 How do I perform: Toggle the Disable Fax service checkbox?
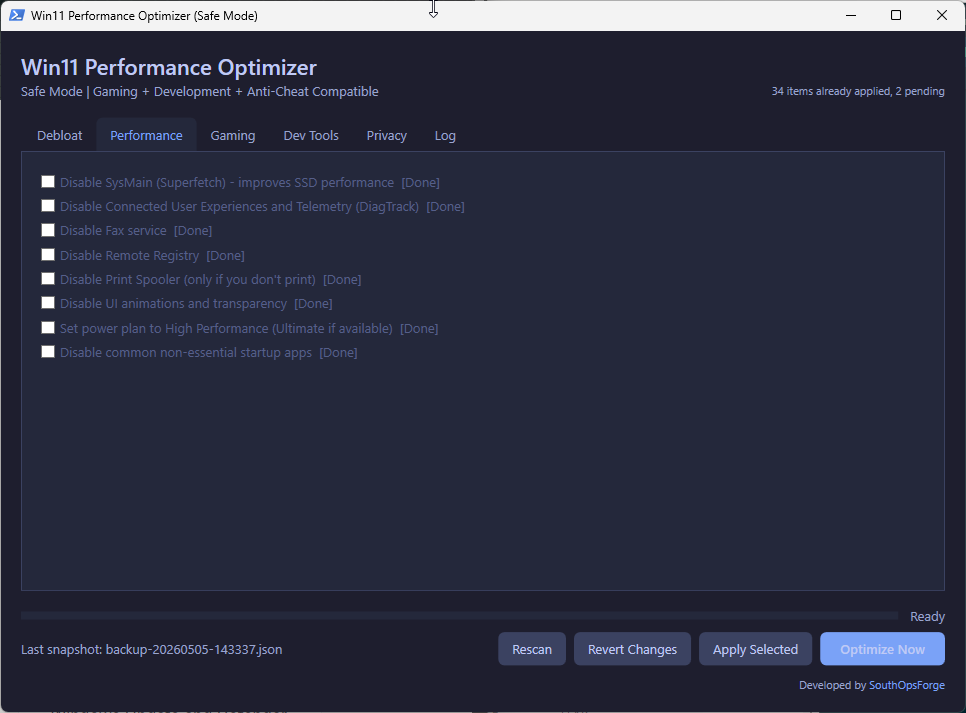click(x=48, y=230)
